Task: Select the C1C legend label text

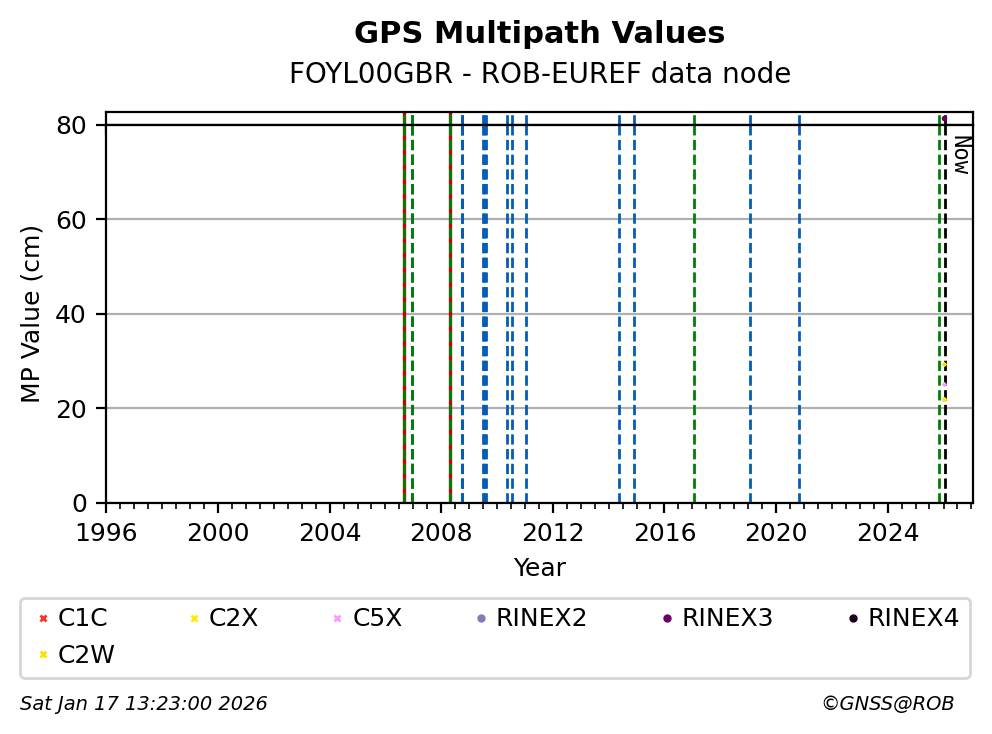Action: (83, 619)
